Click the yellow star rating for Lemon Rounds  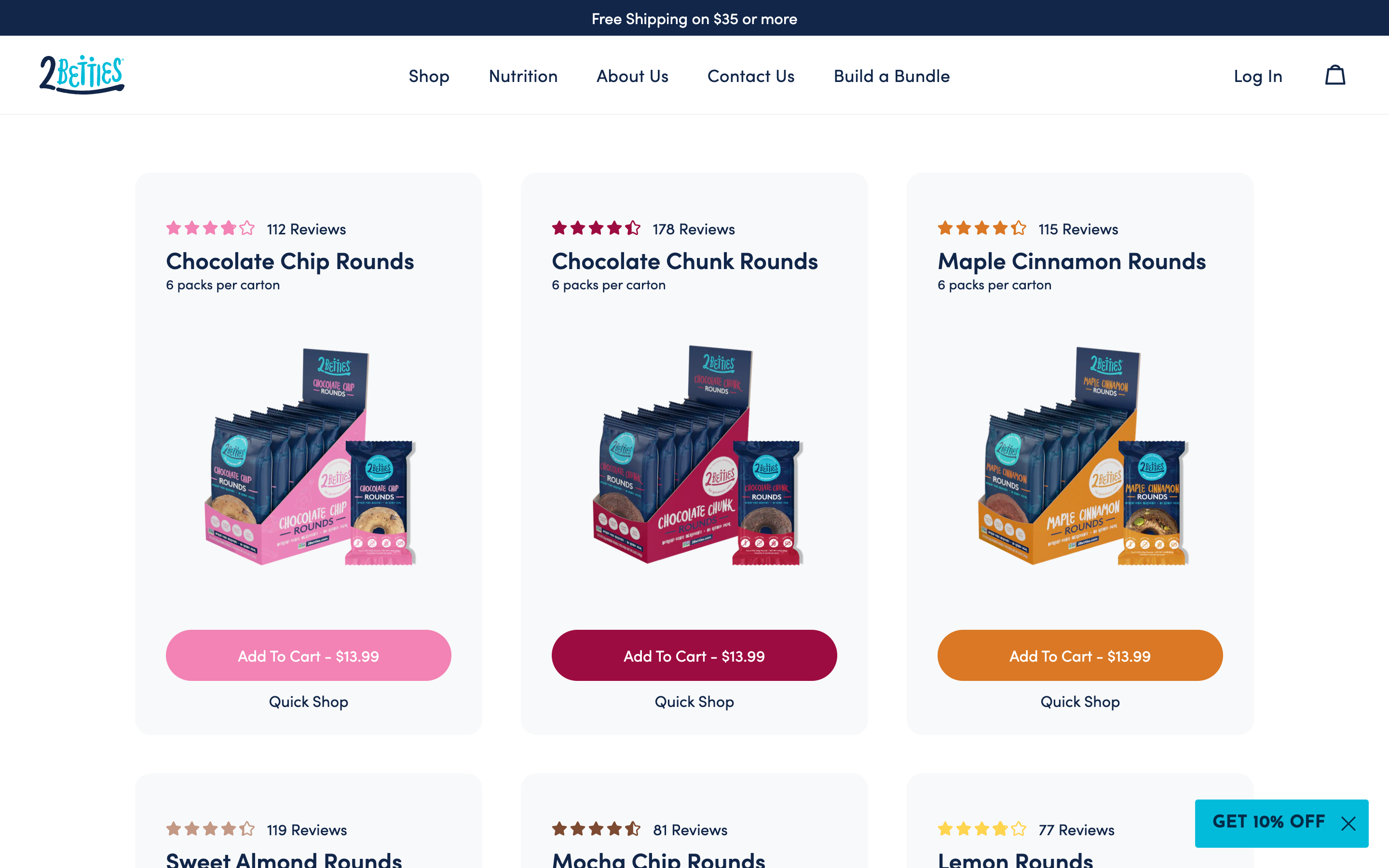point(981,829)
